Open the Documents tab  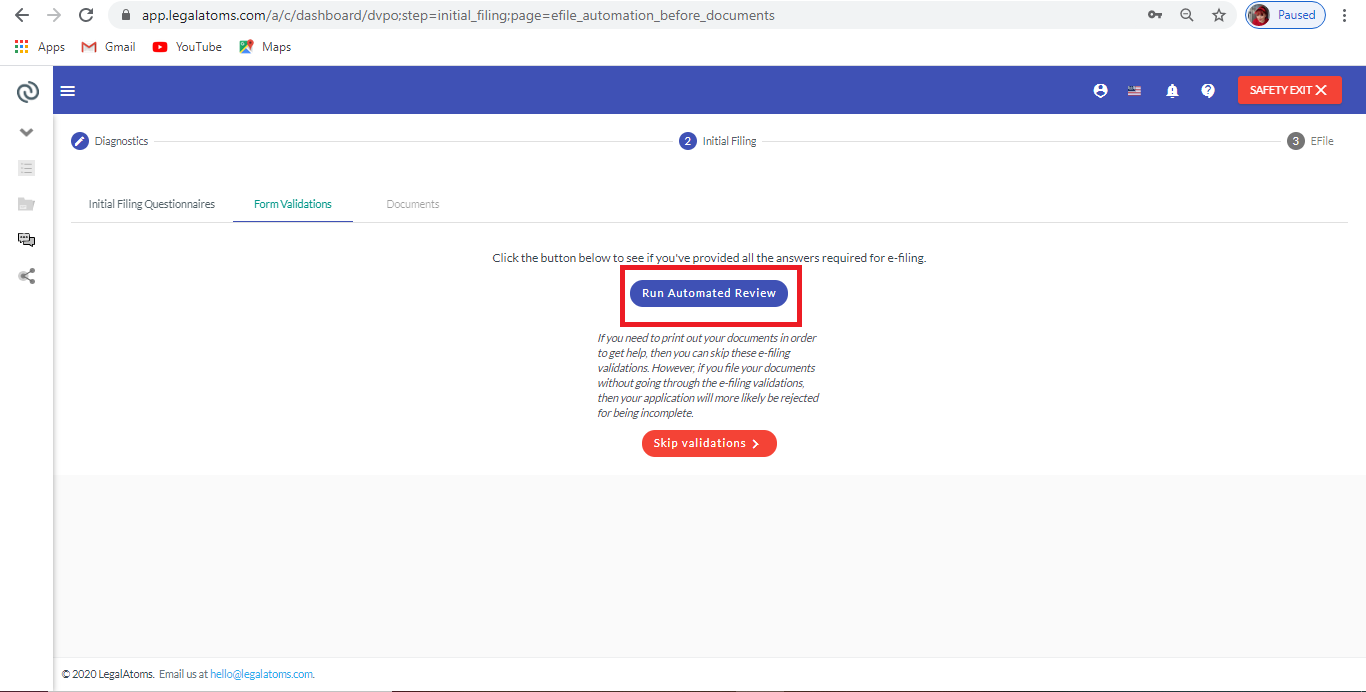point(413,204)
